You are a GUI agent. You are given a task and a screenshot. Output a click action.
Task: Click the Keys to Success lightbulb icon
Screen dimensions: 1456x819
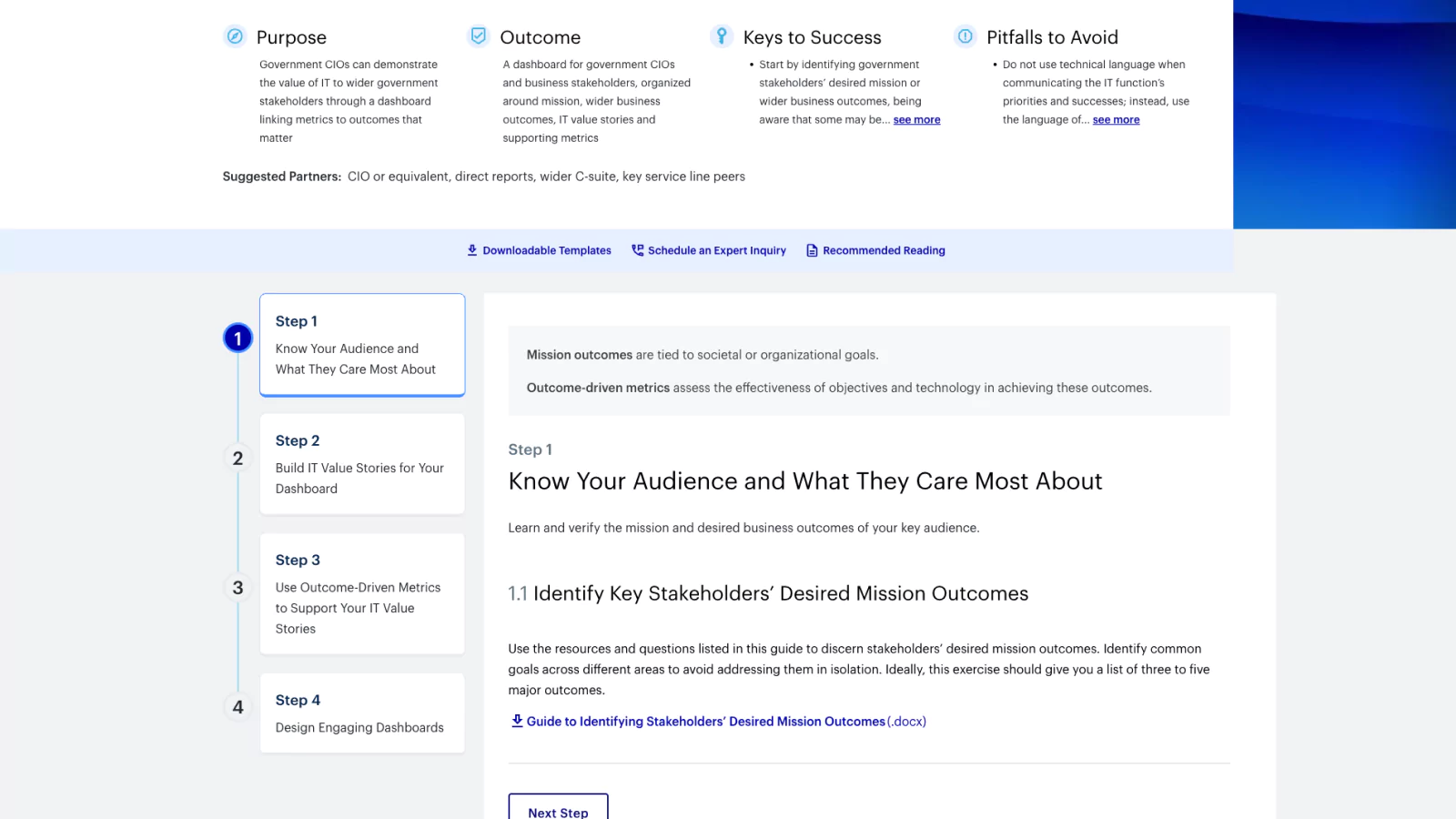click(x=722, y=35)
